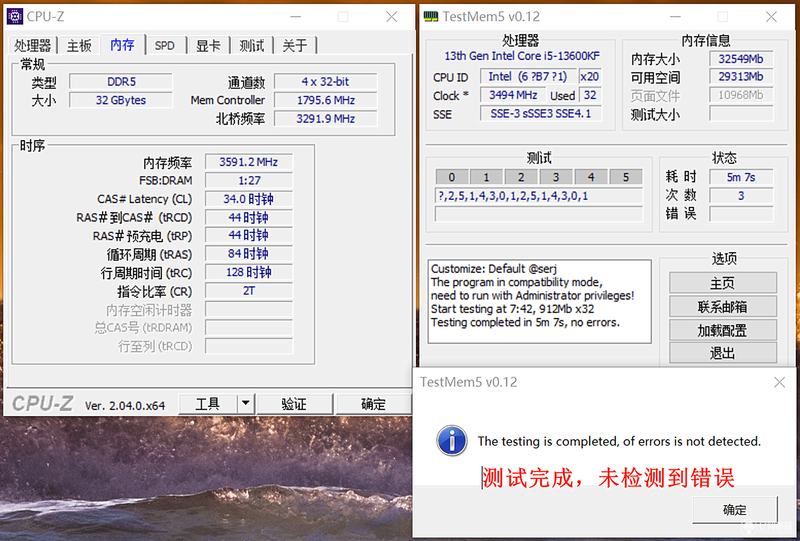The width and height of the screenshot is (800, 541).
Task: Open the 处理器 tab in CPU-Z
Action: [x=32, y=45]
